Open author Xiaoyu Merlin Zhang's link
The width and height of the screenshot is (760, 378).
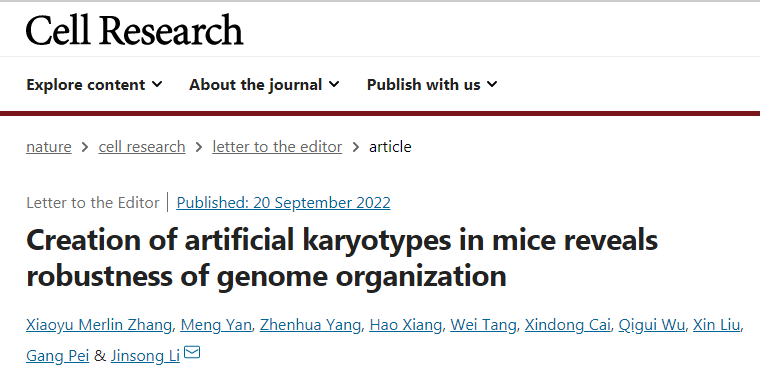[99, 325]
